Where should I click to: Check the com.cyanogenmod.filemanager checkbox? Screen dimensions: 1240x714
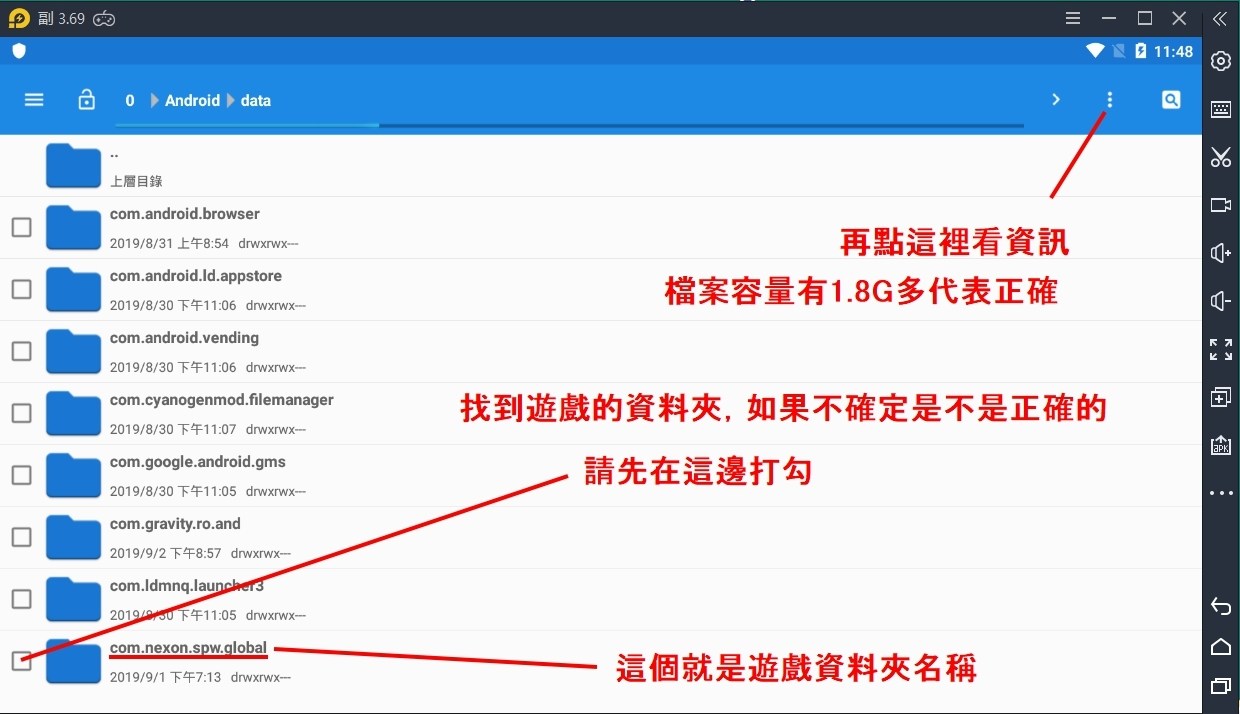21,414
